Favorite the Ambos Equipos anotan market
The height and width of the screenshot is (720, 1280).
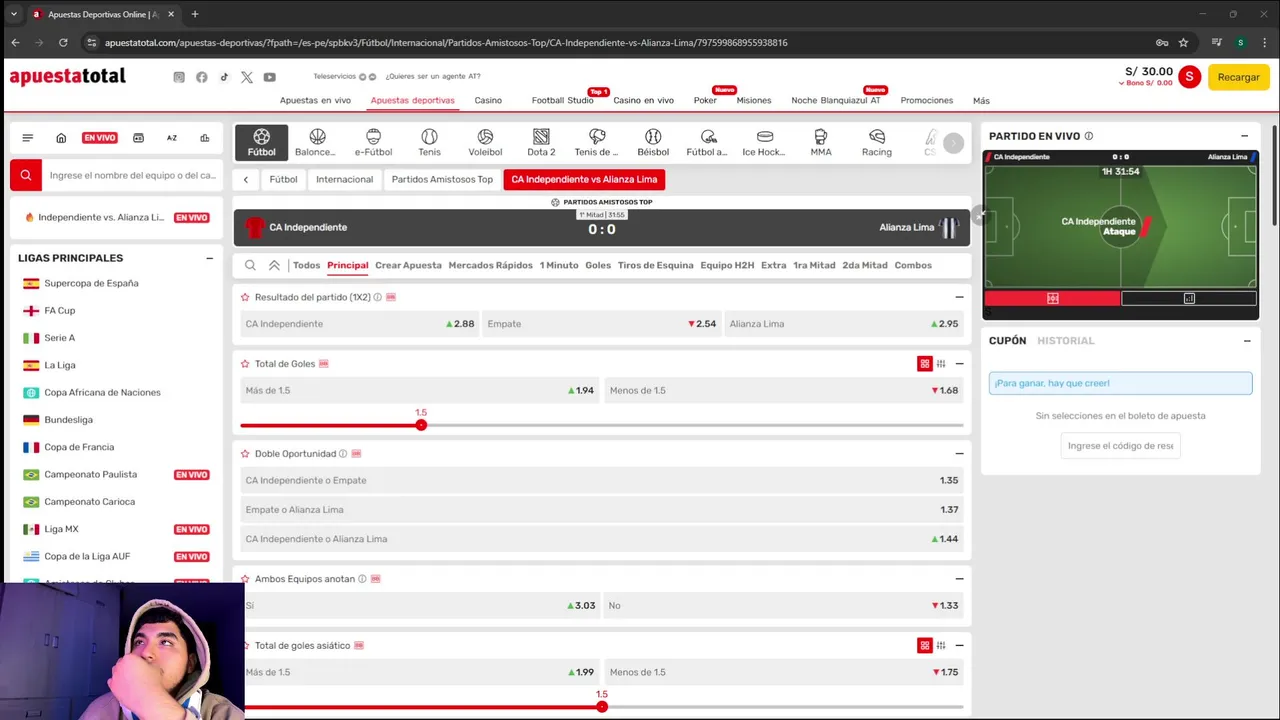[245, 578]
